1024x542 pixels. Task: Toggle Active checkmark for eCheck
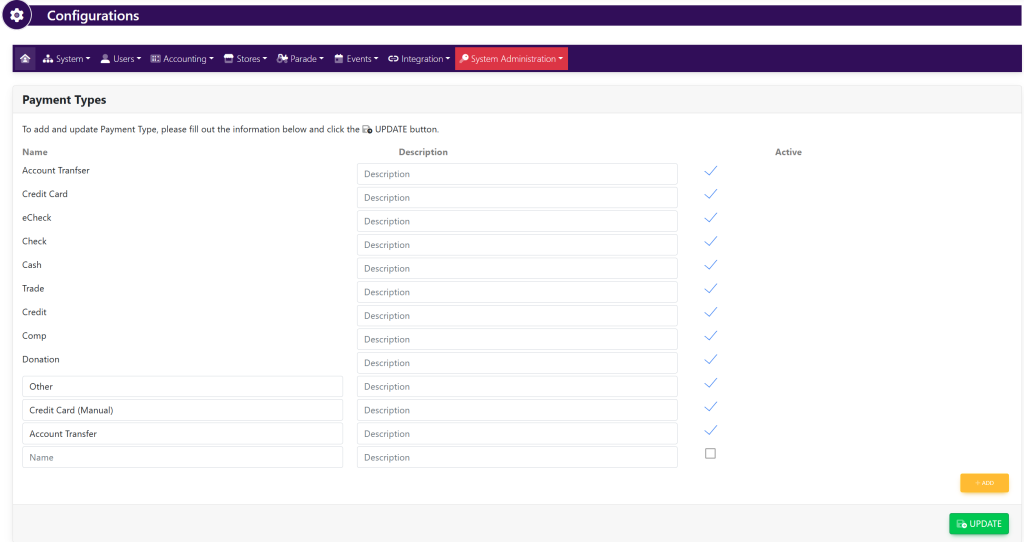tap(710, 218)
